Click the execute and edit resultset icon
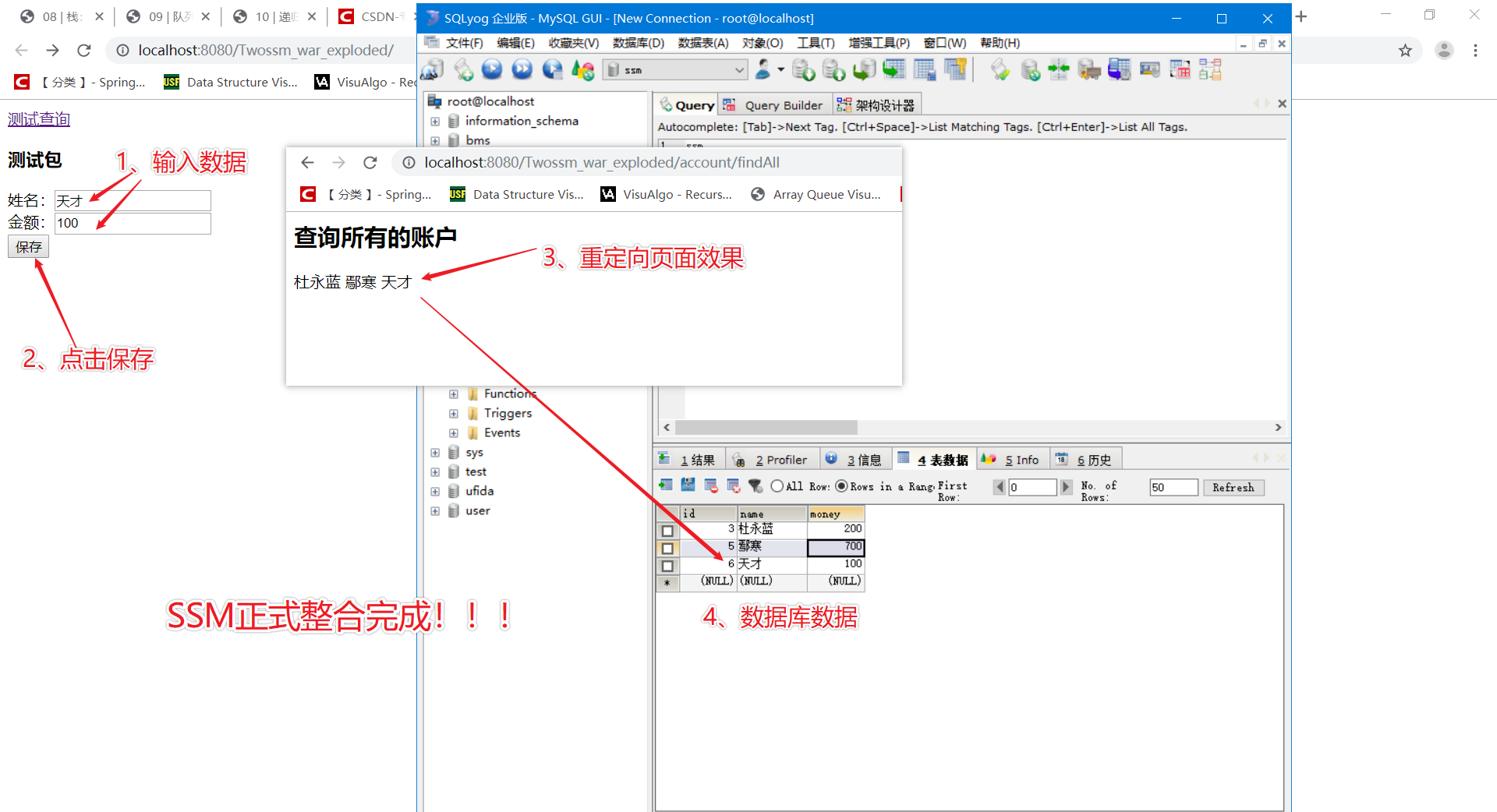Image resolution: width=1497 pixels, height=812 pixels. coord(553,70)
